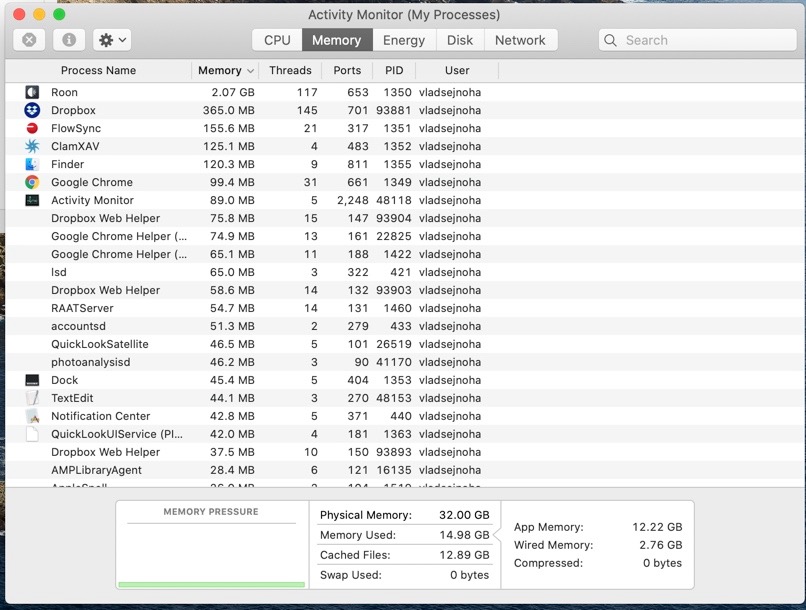This screenshot has height=610, width=806.
Task: Select the TextEdit process name
Action: click(x=72, y=398)
